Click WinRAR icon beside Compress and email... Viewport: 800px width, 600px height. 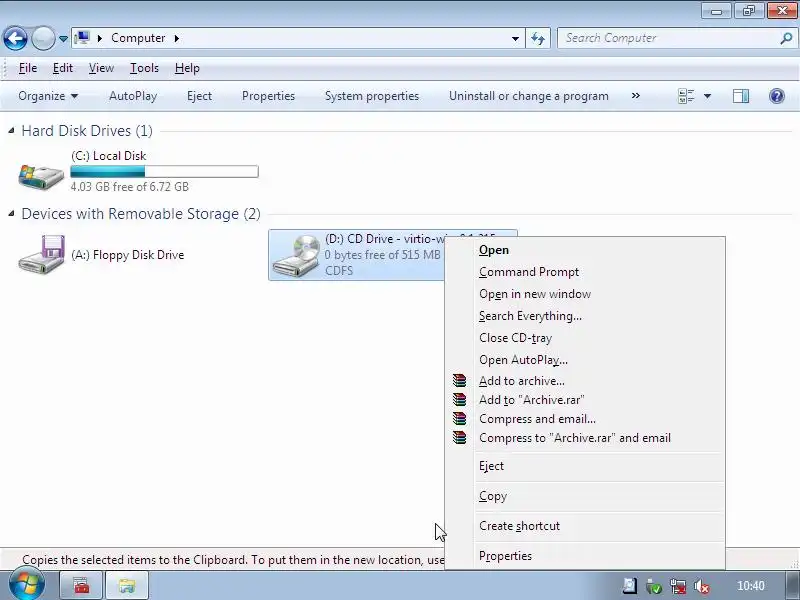point(459,418)
